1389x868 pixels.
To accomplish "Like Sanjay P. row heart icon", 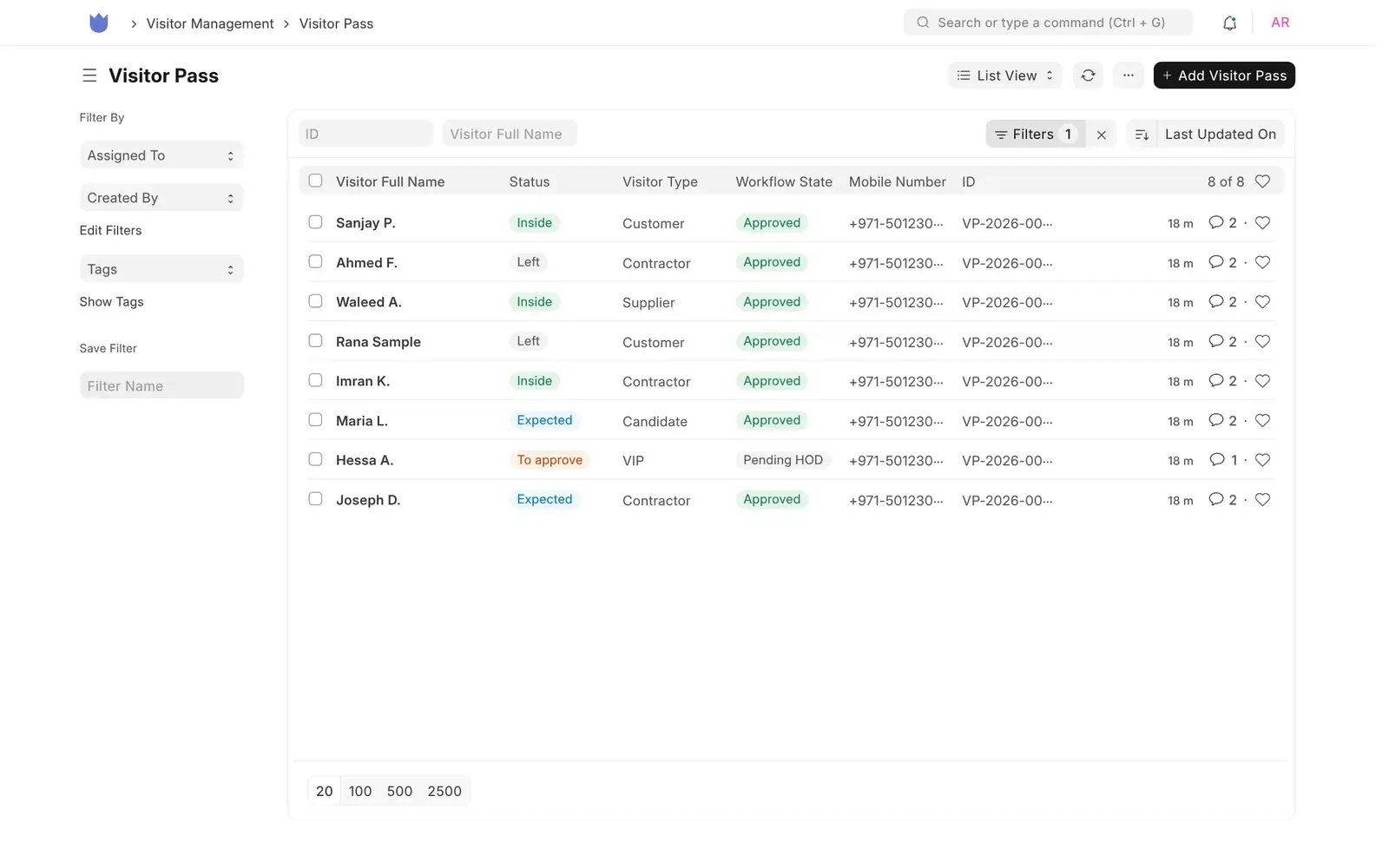I will (x=1262, y=223).
